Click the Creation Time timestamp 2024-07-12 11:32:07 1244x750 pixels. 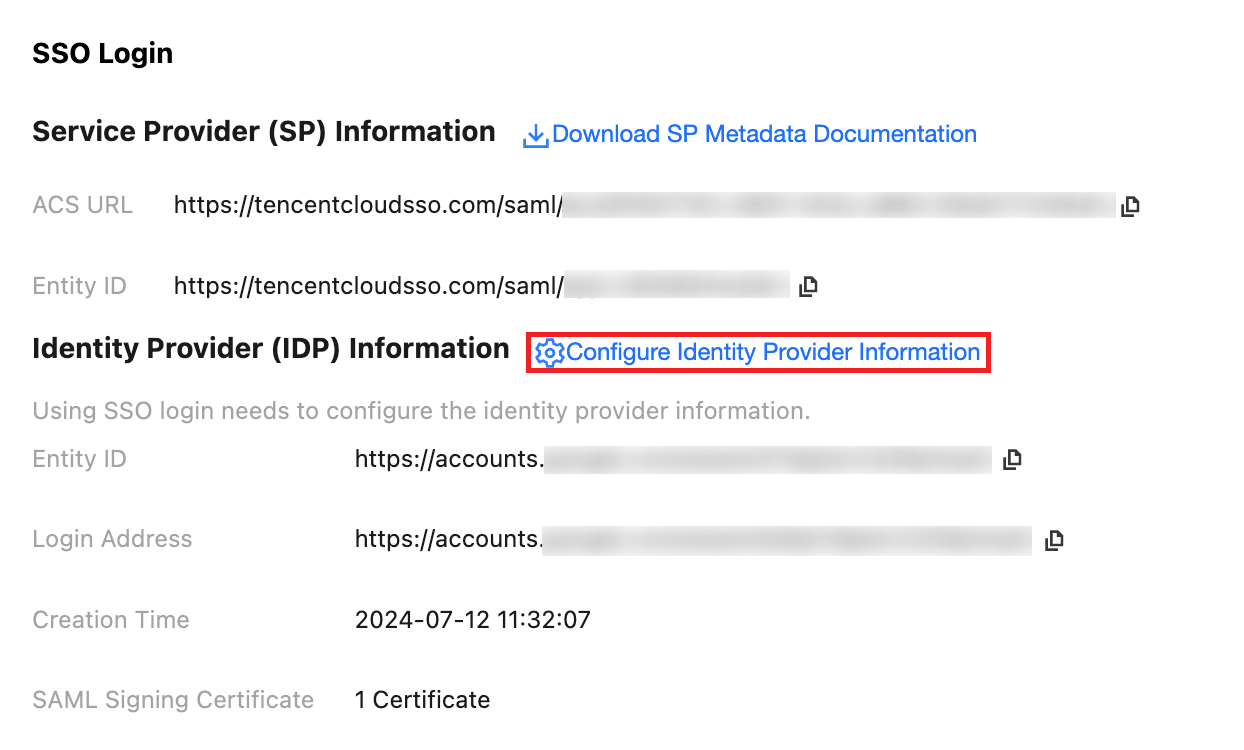472,620
